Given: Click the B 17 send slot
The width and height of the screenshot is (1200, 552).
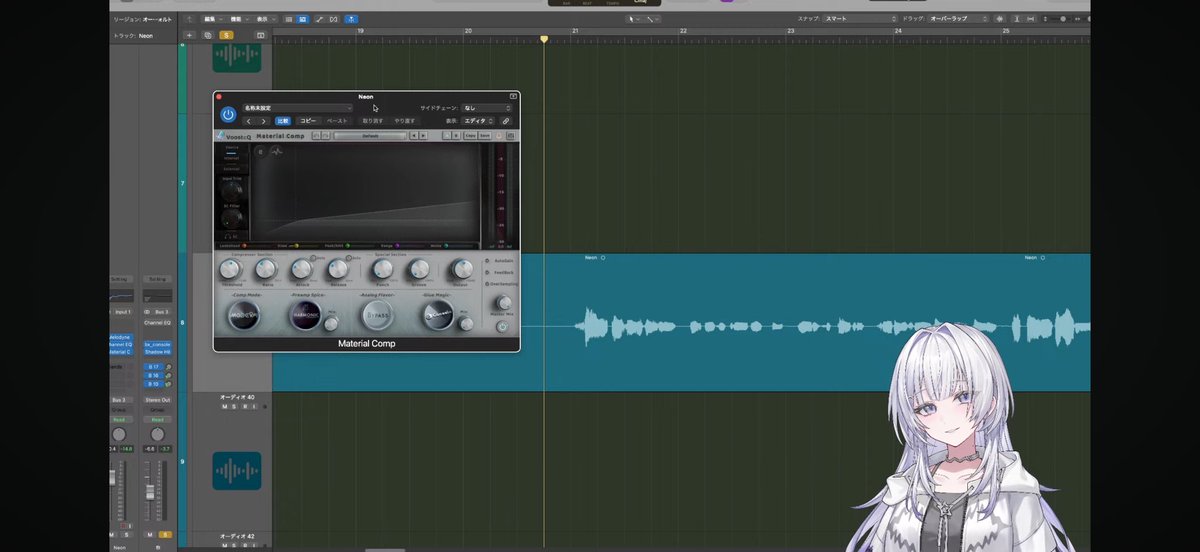Looking at the screenshot, I should coord(153,367).
